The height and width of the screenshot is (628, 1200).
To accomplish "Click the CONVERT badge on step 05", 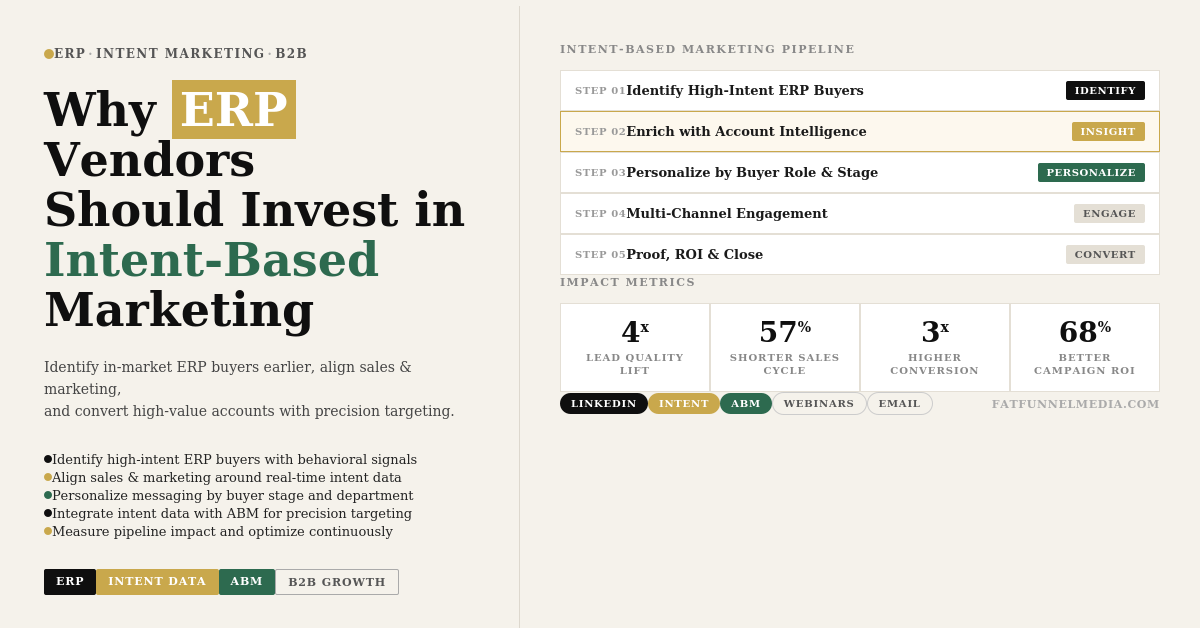I will (1105, 255).
